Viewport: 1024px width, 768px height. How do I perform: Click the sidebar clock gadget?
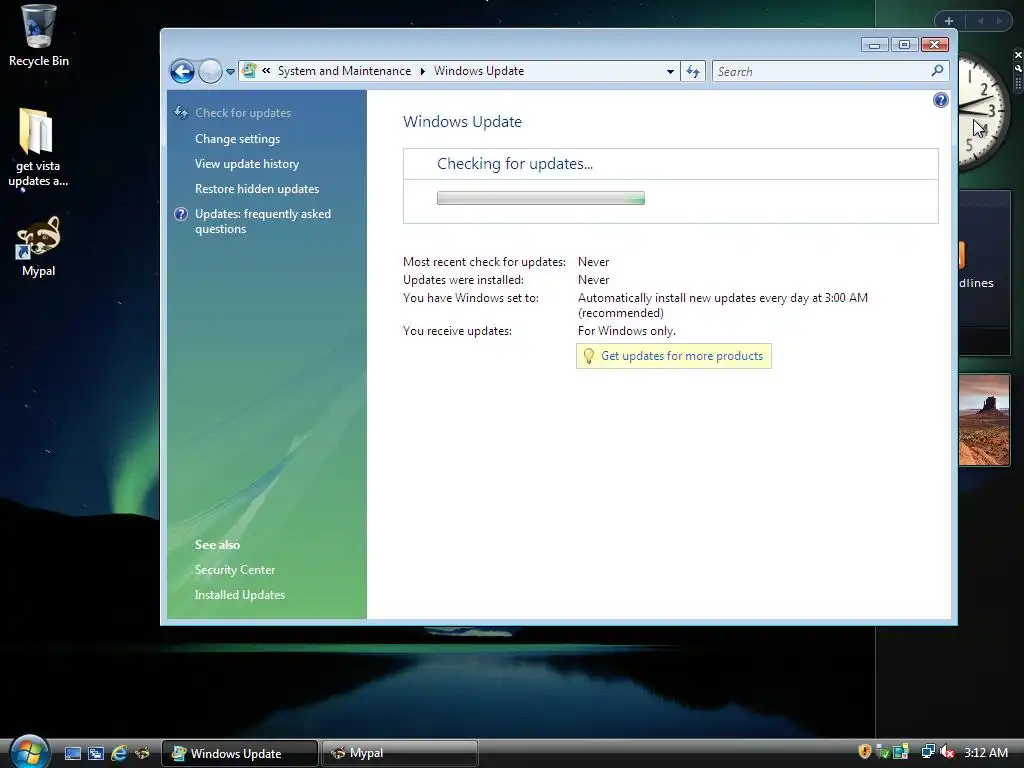coord(983,112)
